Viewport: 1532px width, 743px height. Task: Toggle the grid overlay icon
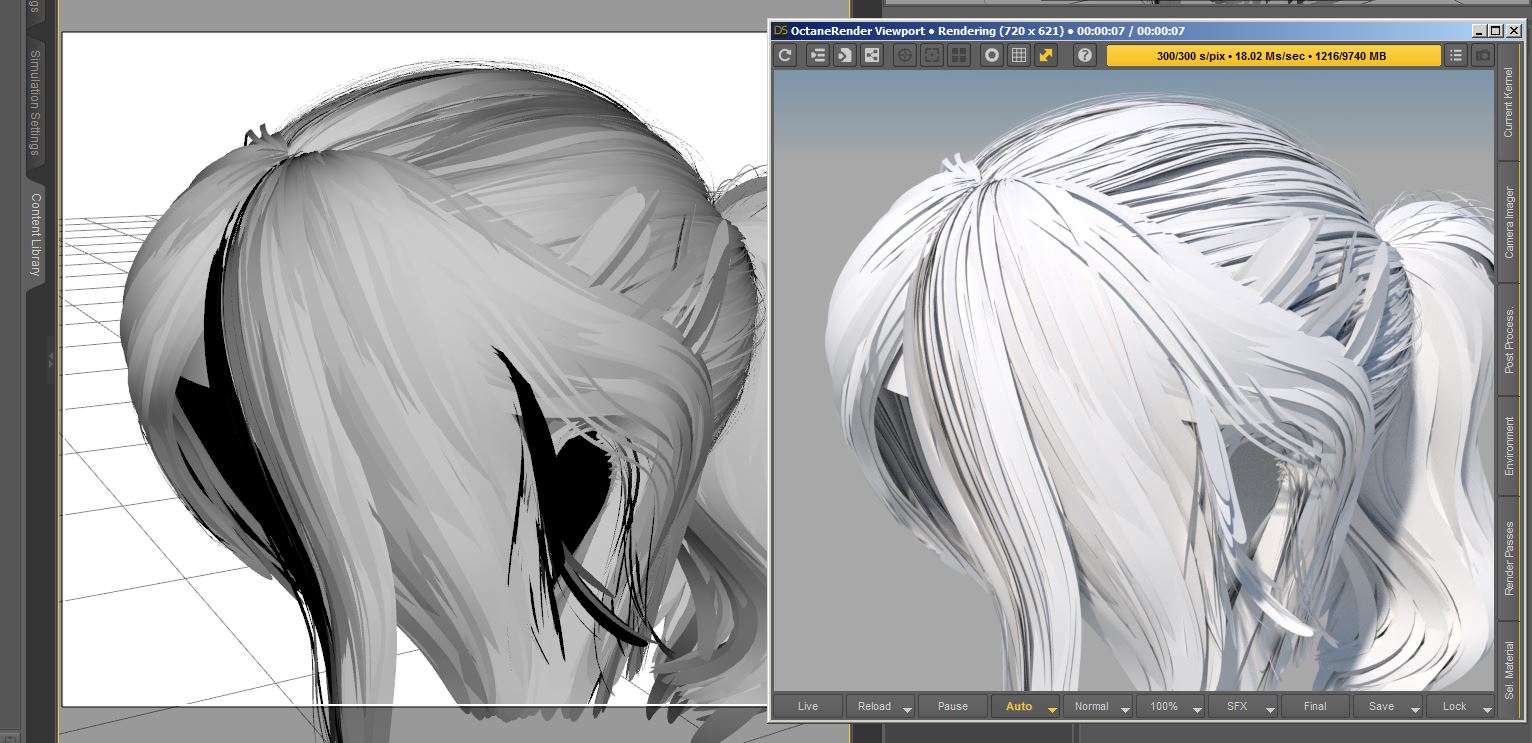tap(1019, 56)
